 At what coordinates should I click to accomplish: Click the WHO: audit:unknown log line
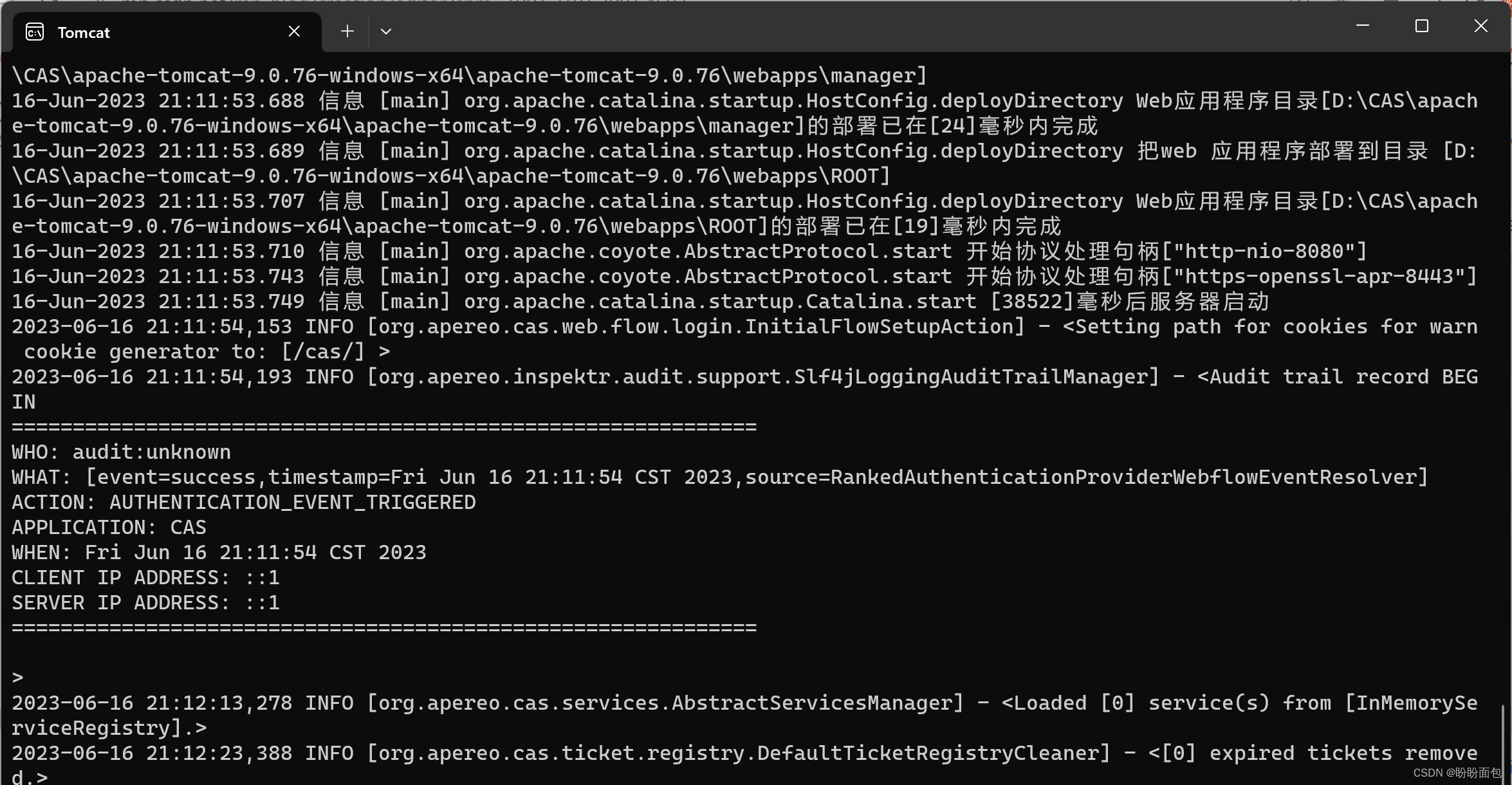(121, 452)
